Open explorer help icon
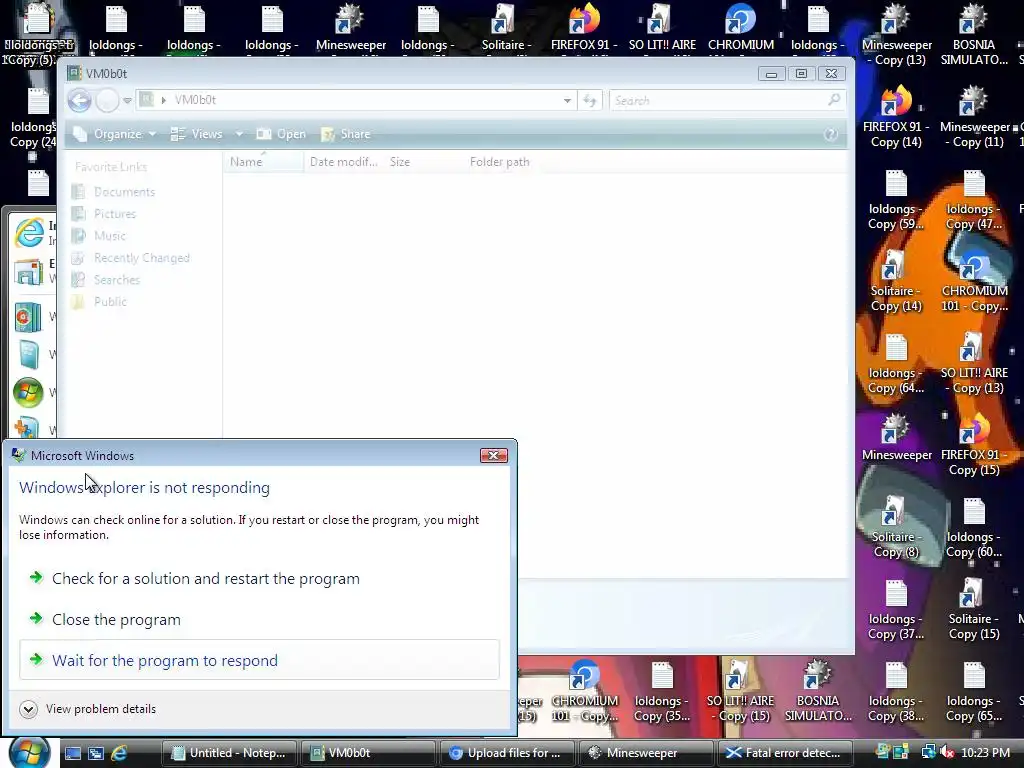 click(x=831, y=134)
